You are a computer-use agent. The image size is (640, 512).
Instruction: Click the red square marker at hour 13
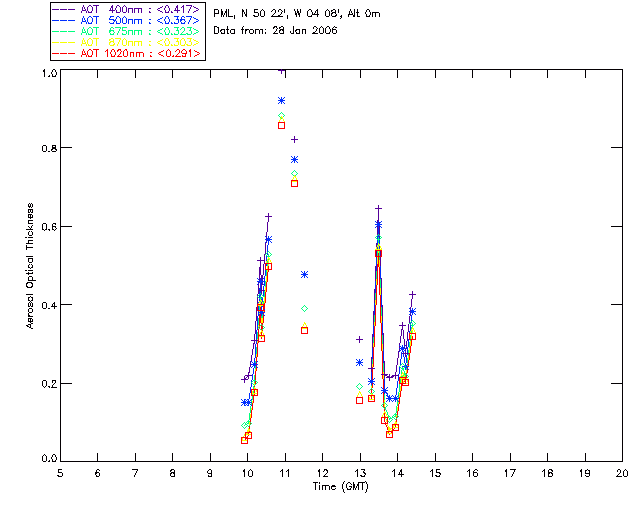click(359, 401)
